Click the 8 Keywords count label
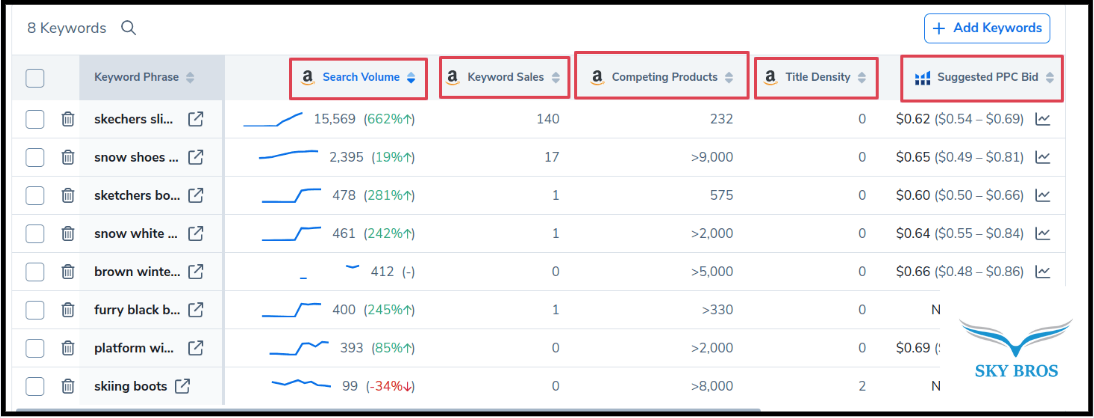This screenshot has height=418, width=1094. 67,28
